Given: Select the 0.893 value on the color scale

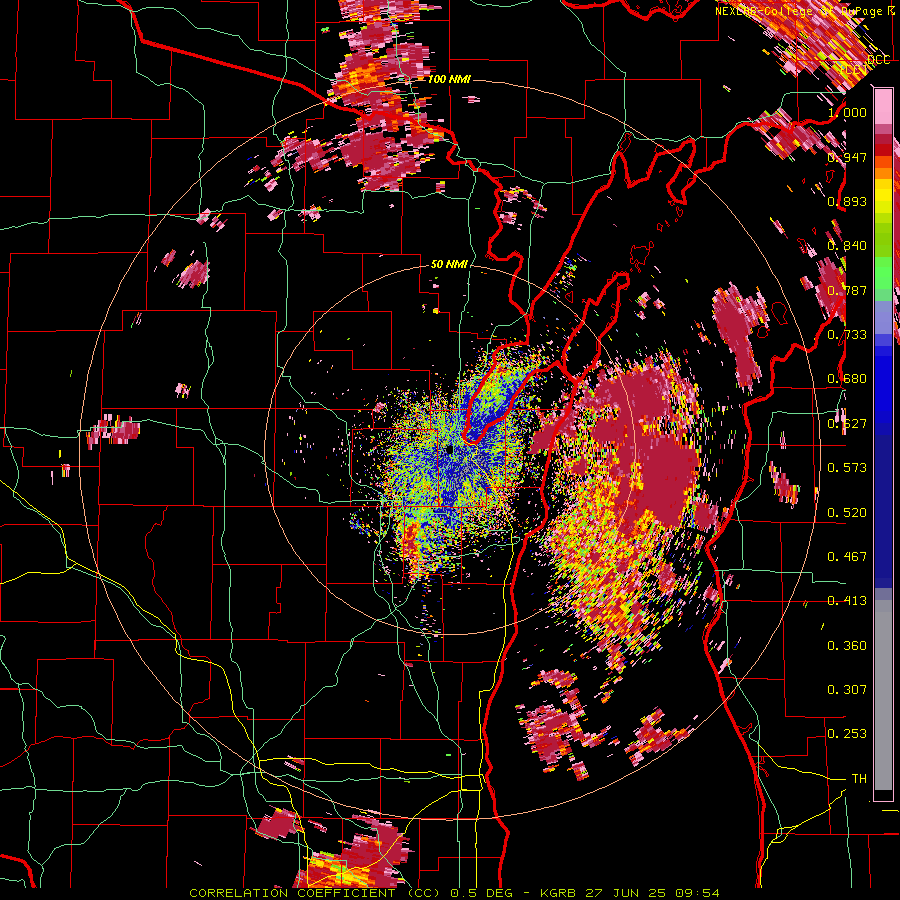Looking at the screenshot, I should (847, 201).
